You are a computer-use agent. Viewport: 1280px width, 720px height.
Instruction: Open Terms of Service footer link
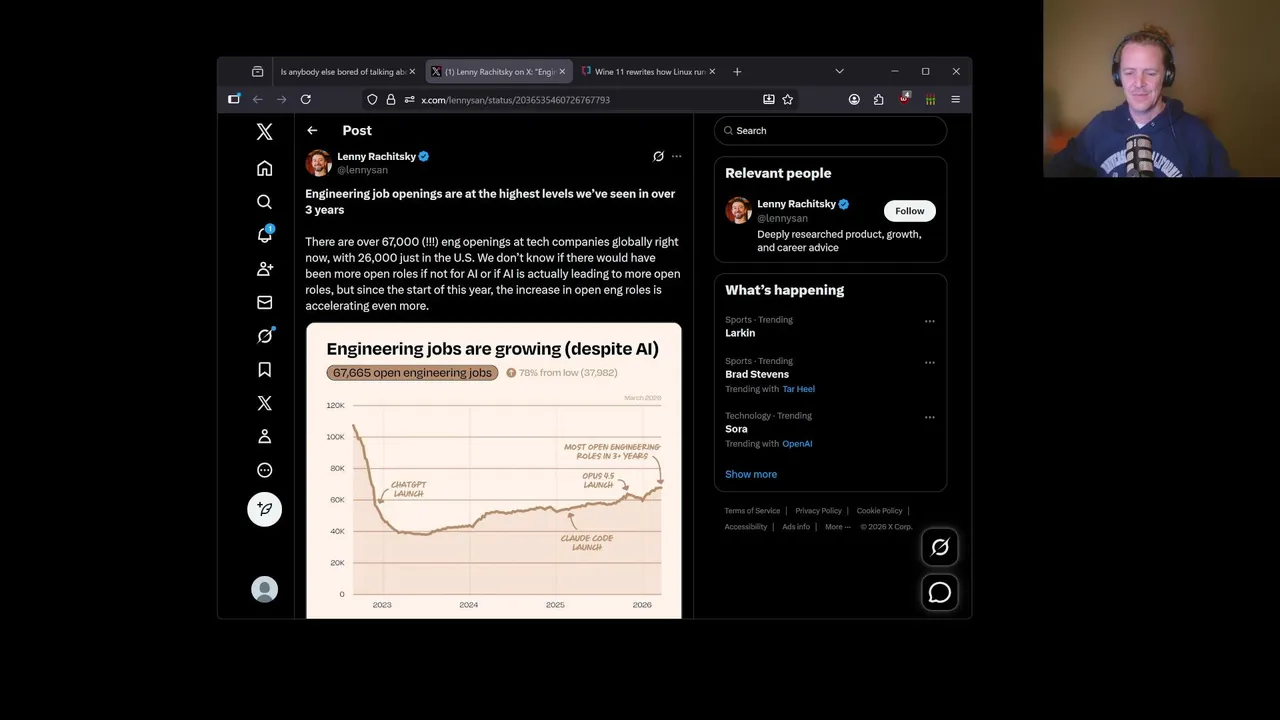(752, 511)
